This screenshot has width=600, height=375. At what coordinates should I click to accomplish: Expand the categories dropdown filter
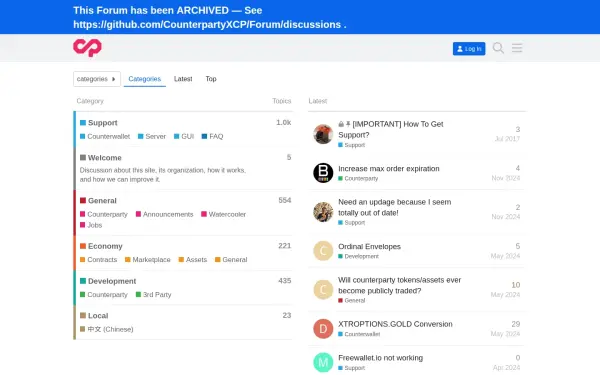(x=97, y=79)
